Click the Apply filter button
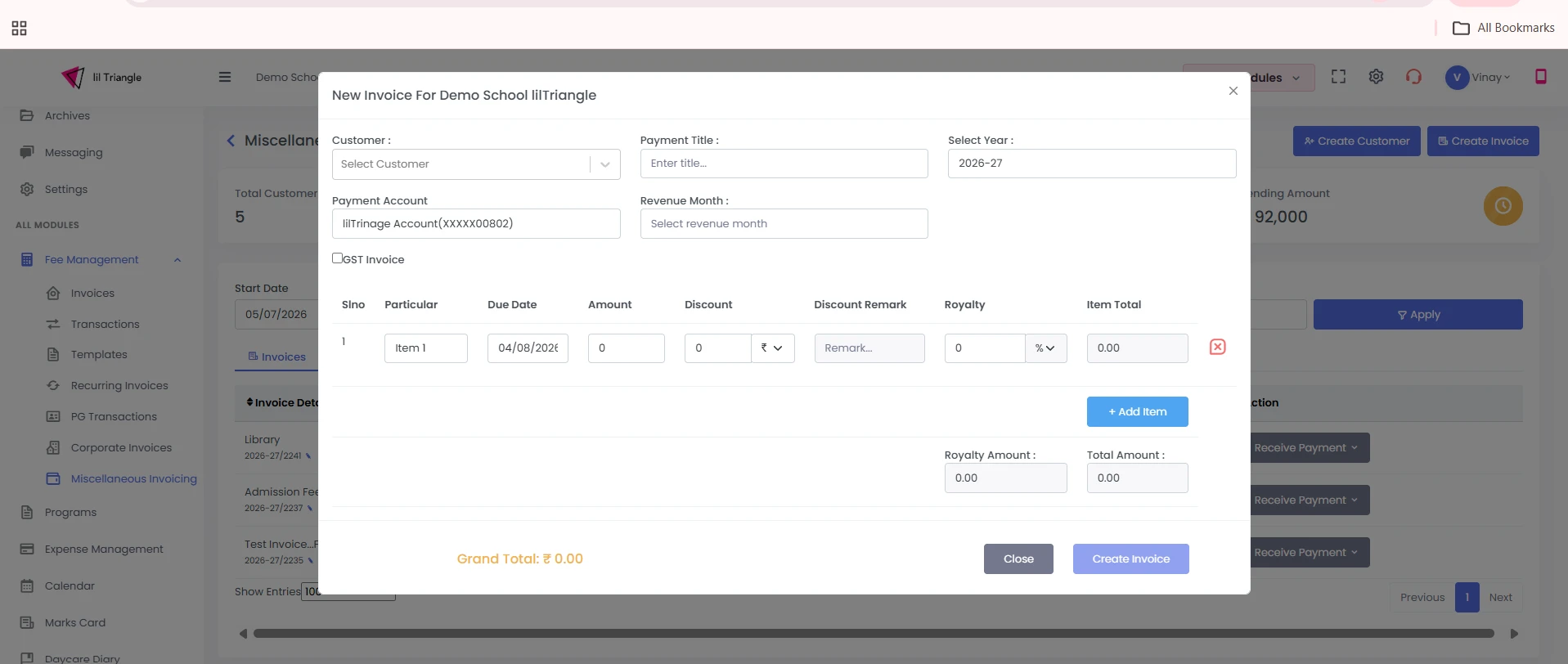 pyautogui.click(x=1417, y=315)
